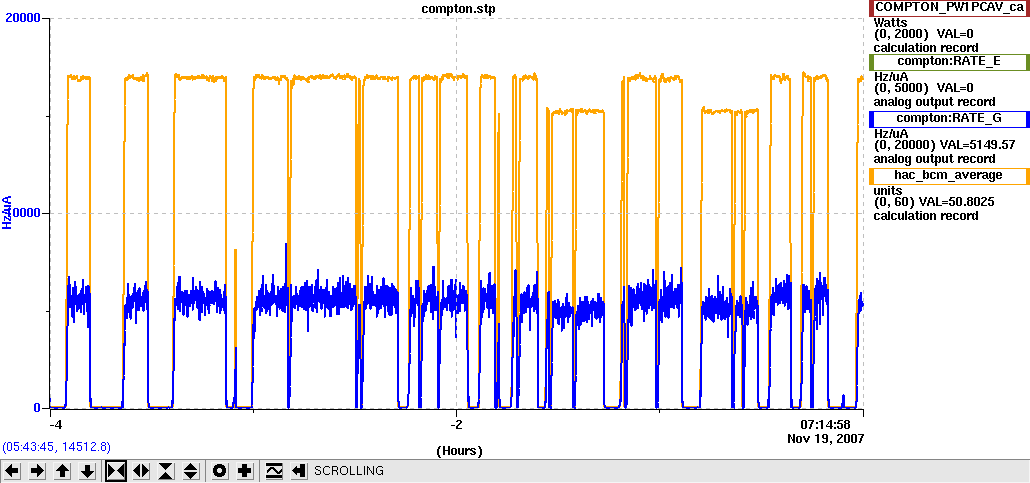Click the horizontal zoom-out diamond arrows icon

point(141,471)
